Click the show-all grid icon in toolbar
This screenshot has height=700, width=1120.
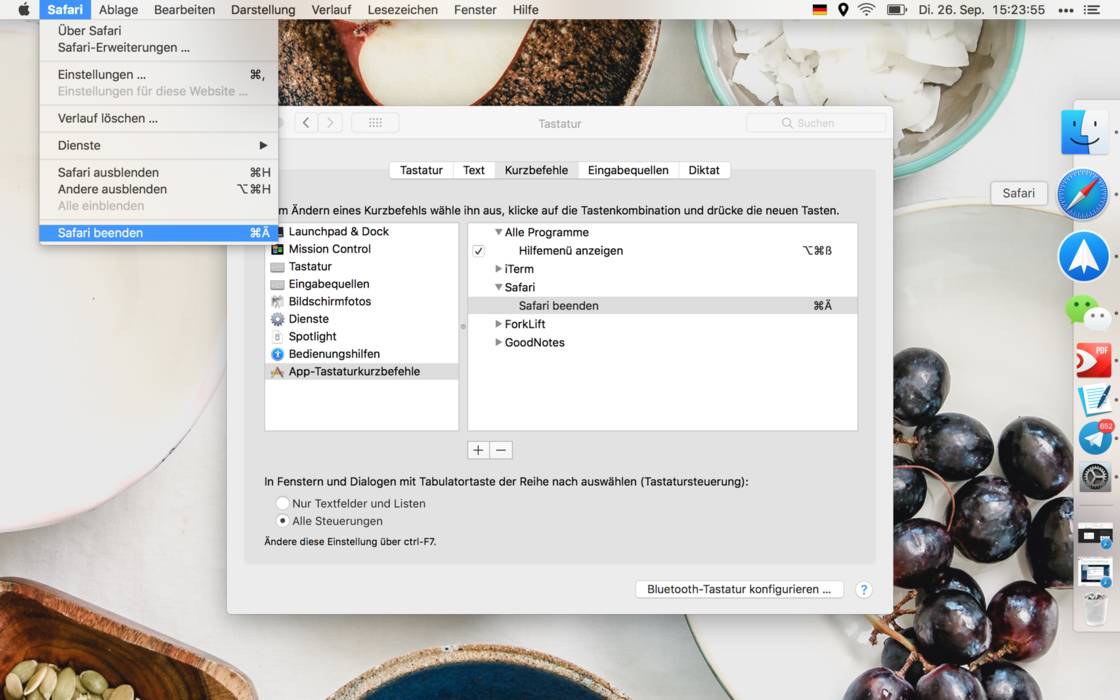(x=375, y=123)
